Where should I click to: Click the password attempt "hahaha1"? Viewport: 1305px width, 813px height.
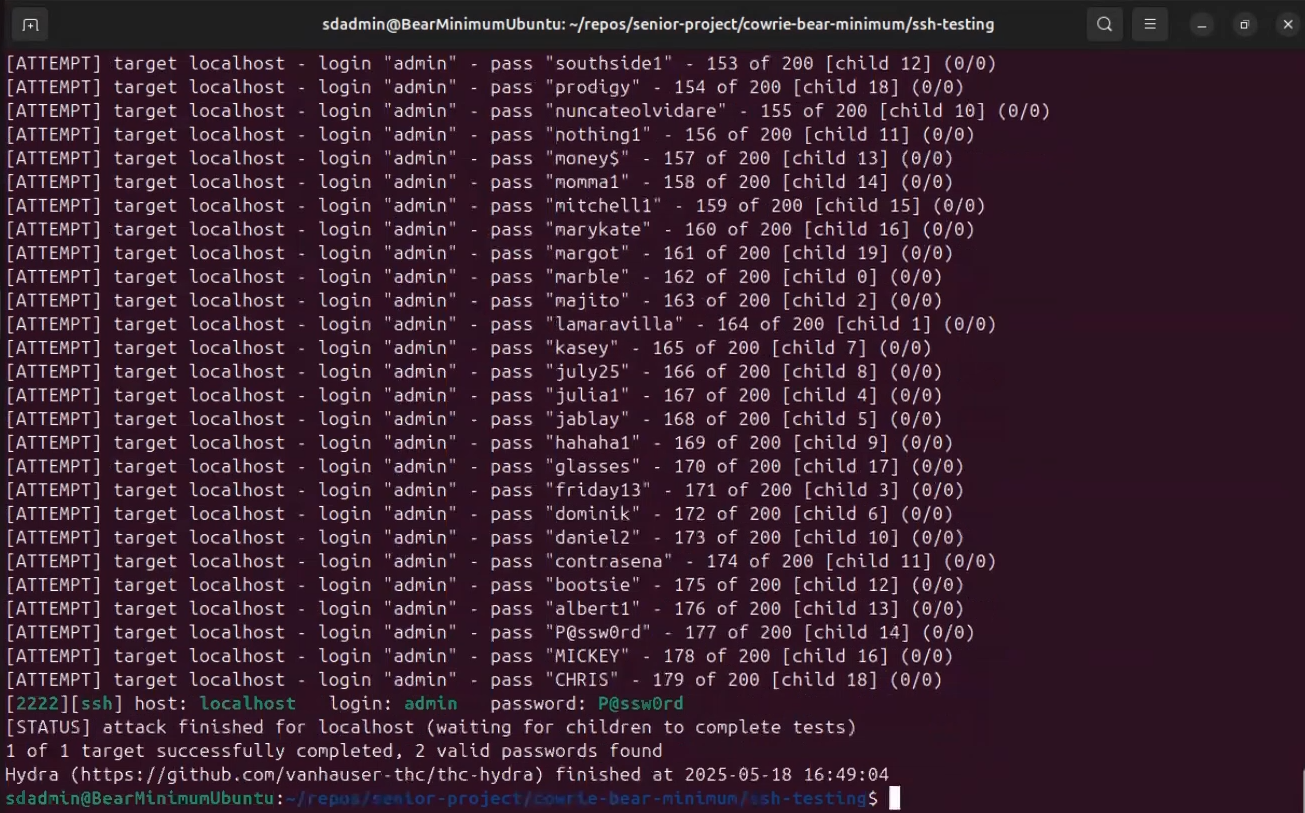(593, 443)
